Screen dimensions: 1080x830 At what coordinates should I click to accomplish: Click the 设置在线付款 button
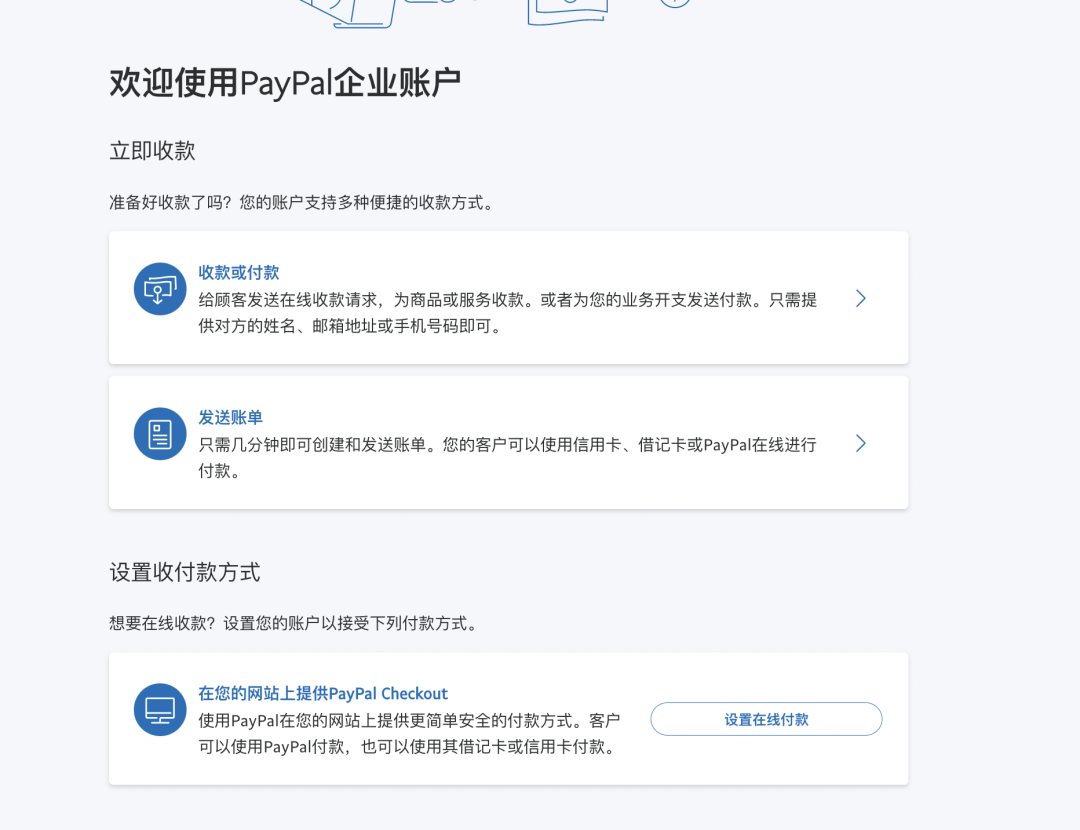(x=766, y=719)
